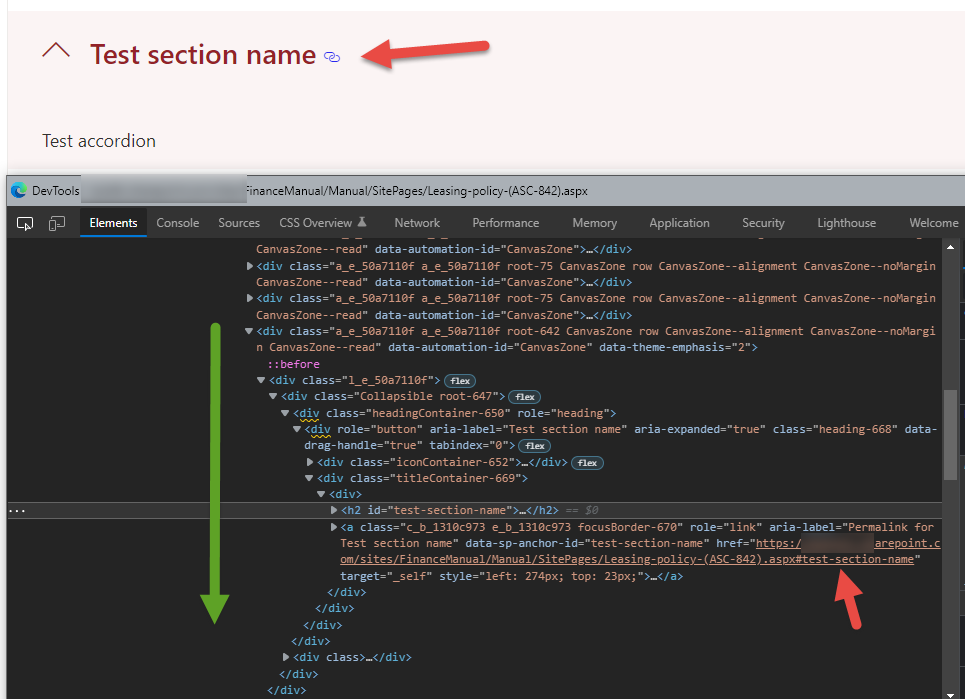Image resolution: width=965 pixels, height=699 pixels.
Task: Expand the h2 test-section-name element
Action: click(333, 510)
